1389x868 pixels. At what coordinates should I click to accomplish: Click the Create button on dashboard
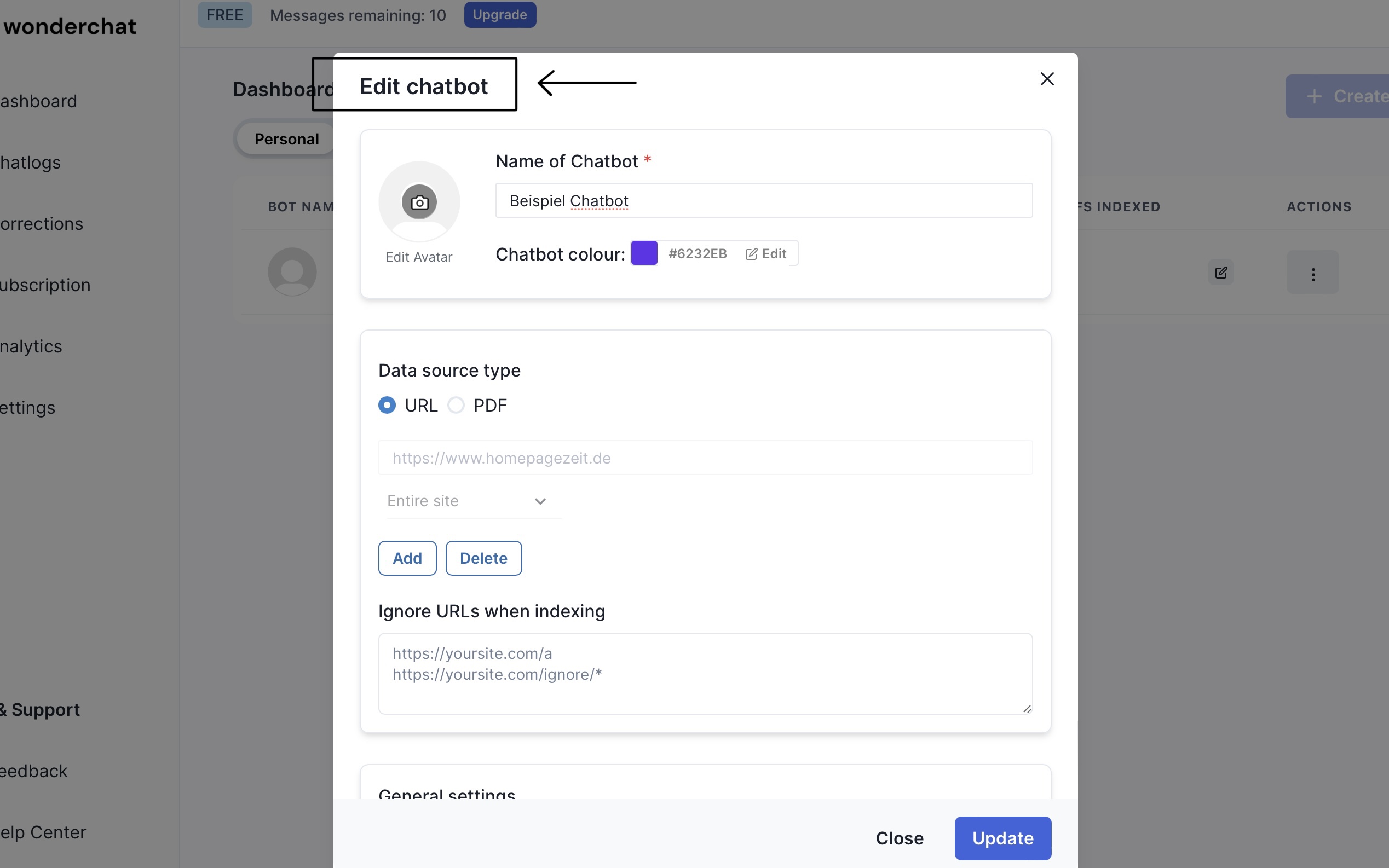pos(1337,96)
